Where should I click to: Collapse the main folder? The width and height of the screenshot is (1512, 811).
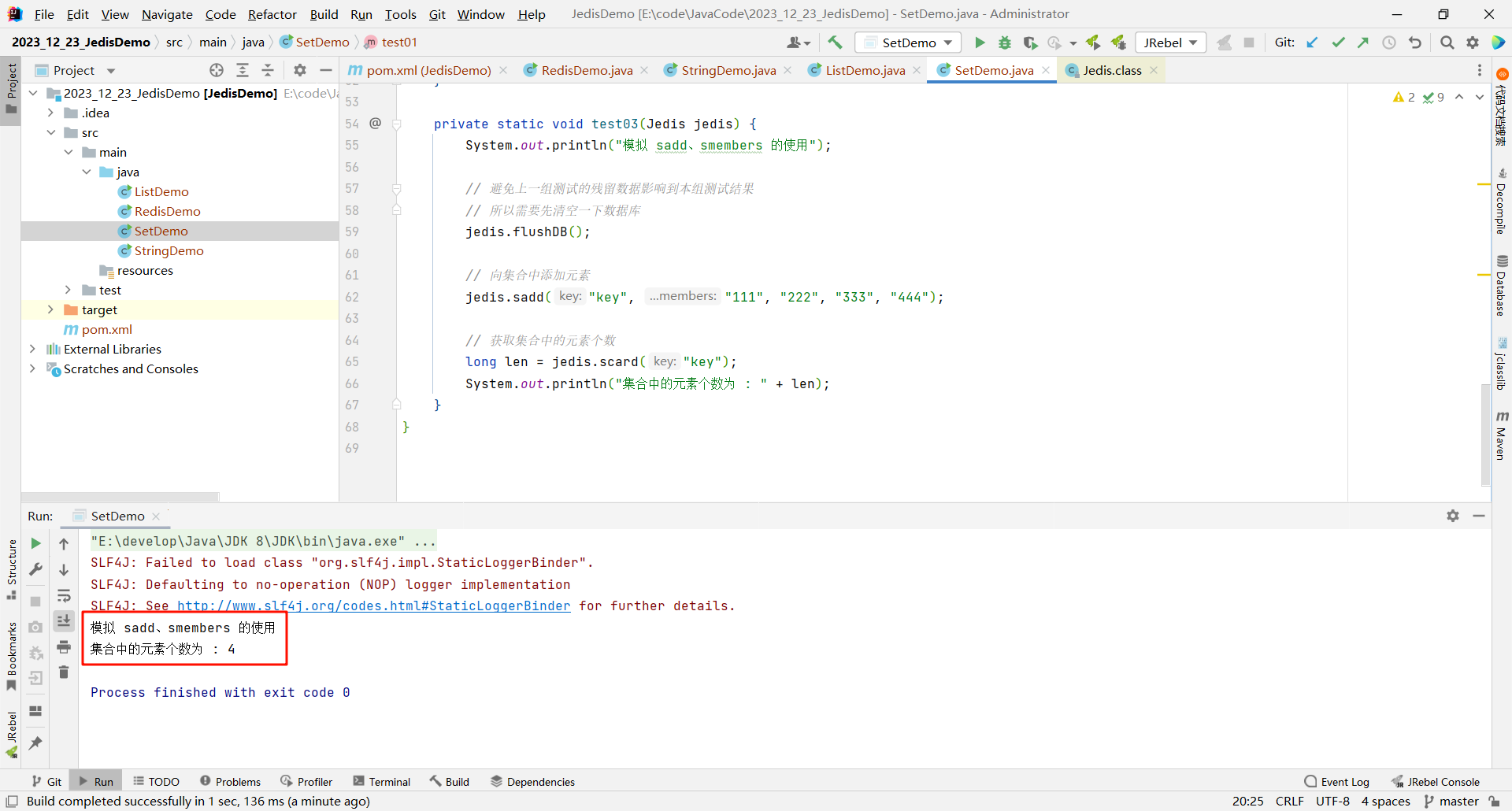(x=69, y=152)
